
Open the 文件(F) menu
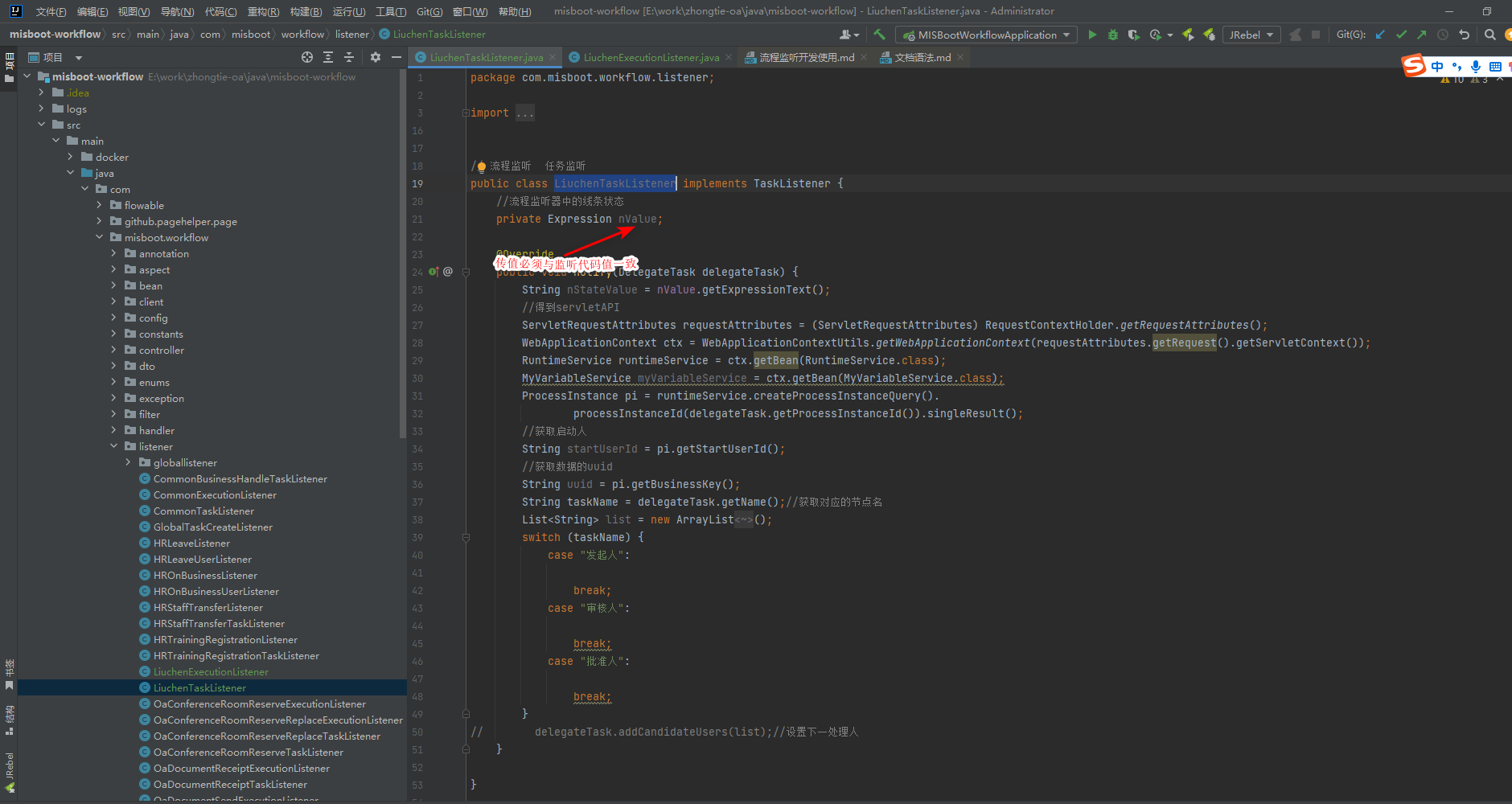tap(51, 11)
